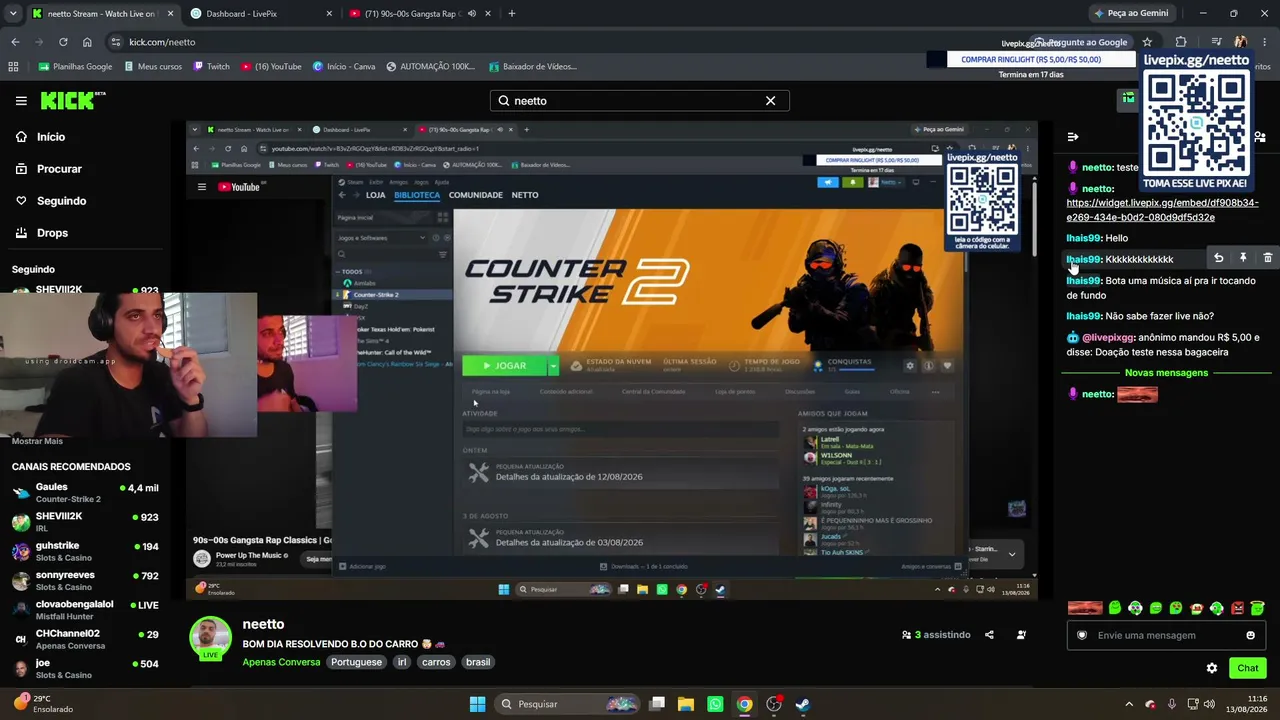
Task: Select the neetto Stream Kick tab
Action: click(102, 14)
